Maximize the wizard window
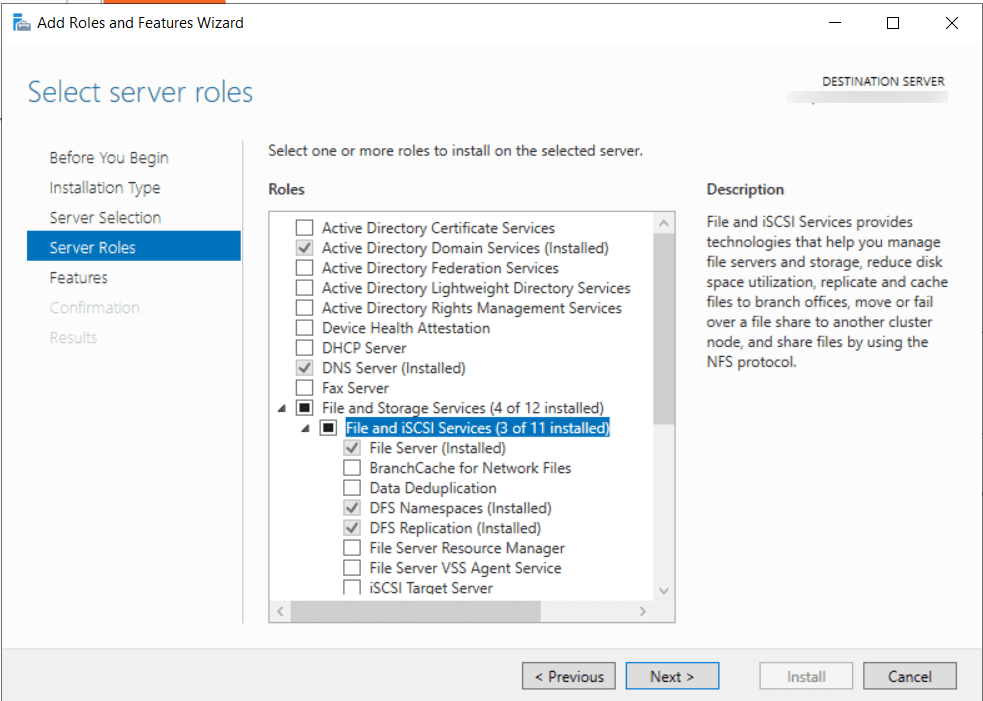983x701 pixels. 893,23
